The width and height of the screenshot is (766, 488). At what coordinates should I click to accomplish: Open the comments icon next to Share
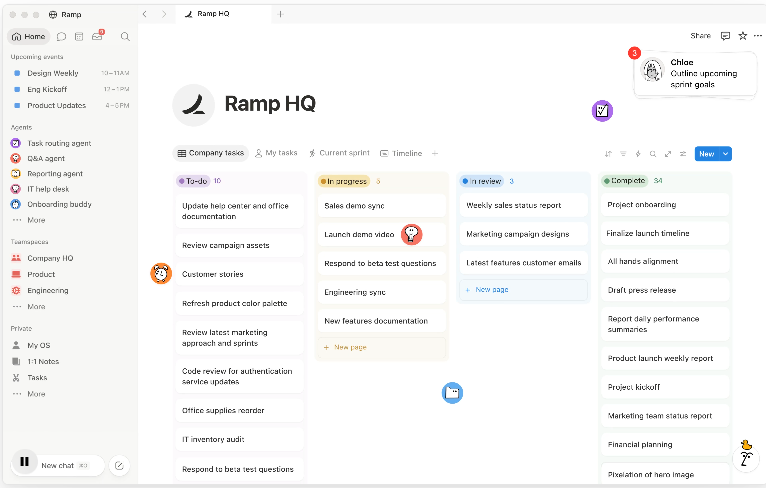click(x=725, y=36)
